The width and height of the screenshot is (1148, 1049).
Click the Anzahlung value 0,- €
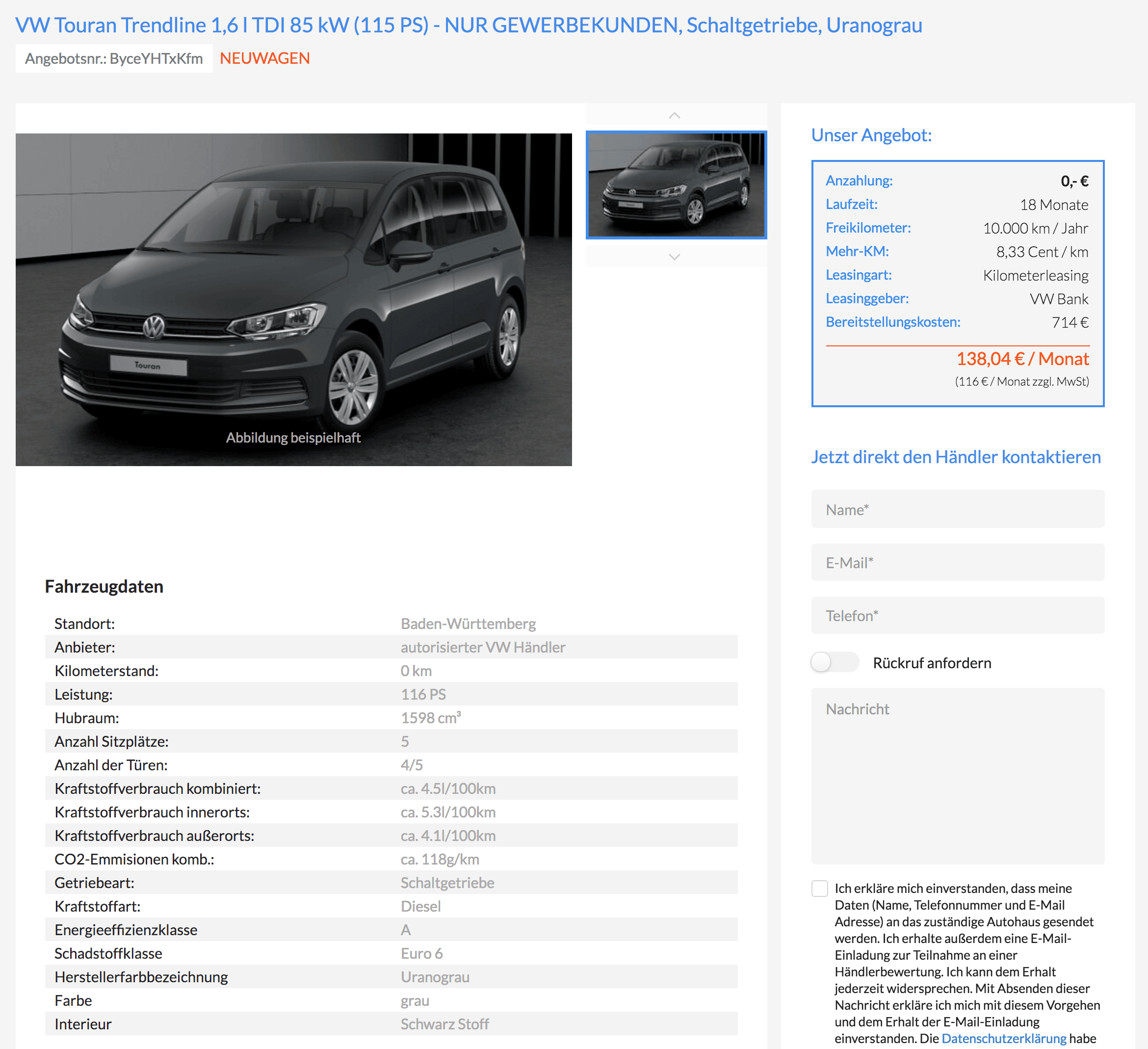(1074, 181)
